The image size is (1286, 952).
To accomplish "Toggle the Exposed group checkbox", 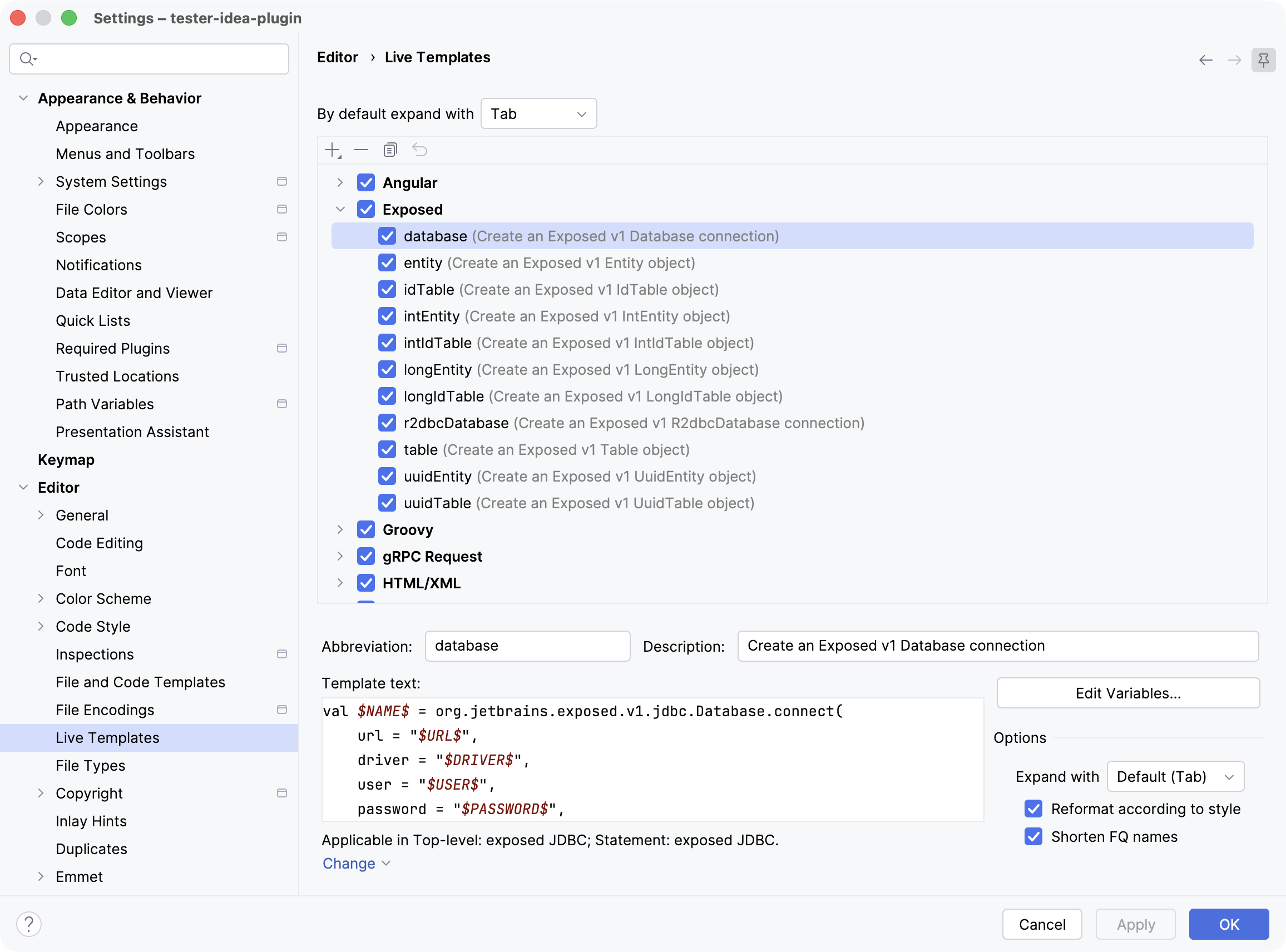I will click(x=366, y=209).
